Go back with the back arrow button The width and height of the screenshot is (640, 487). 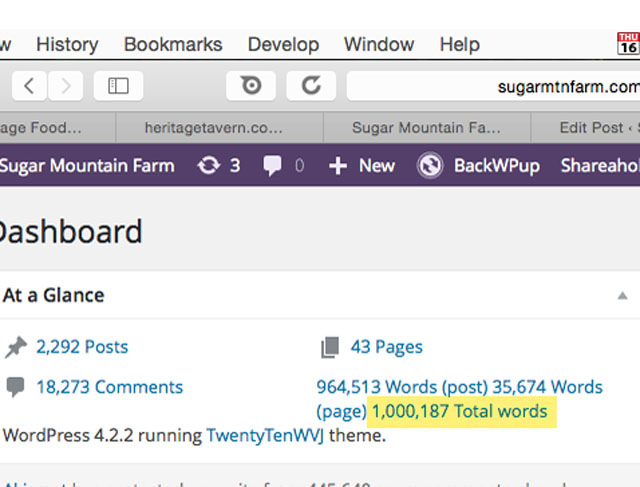(x=29, y=86)
